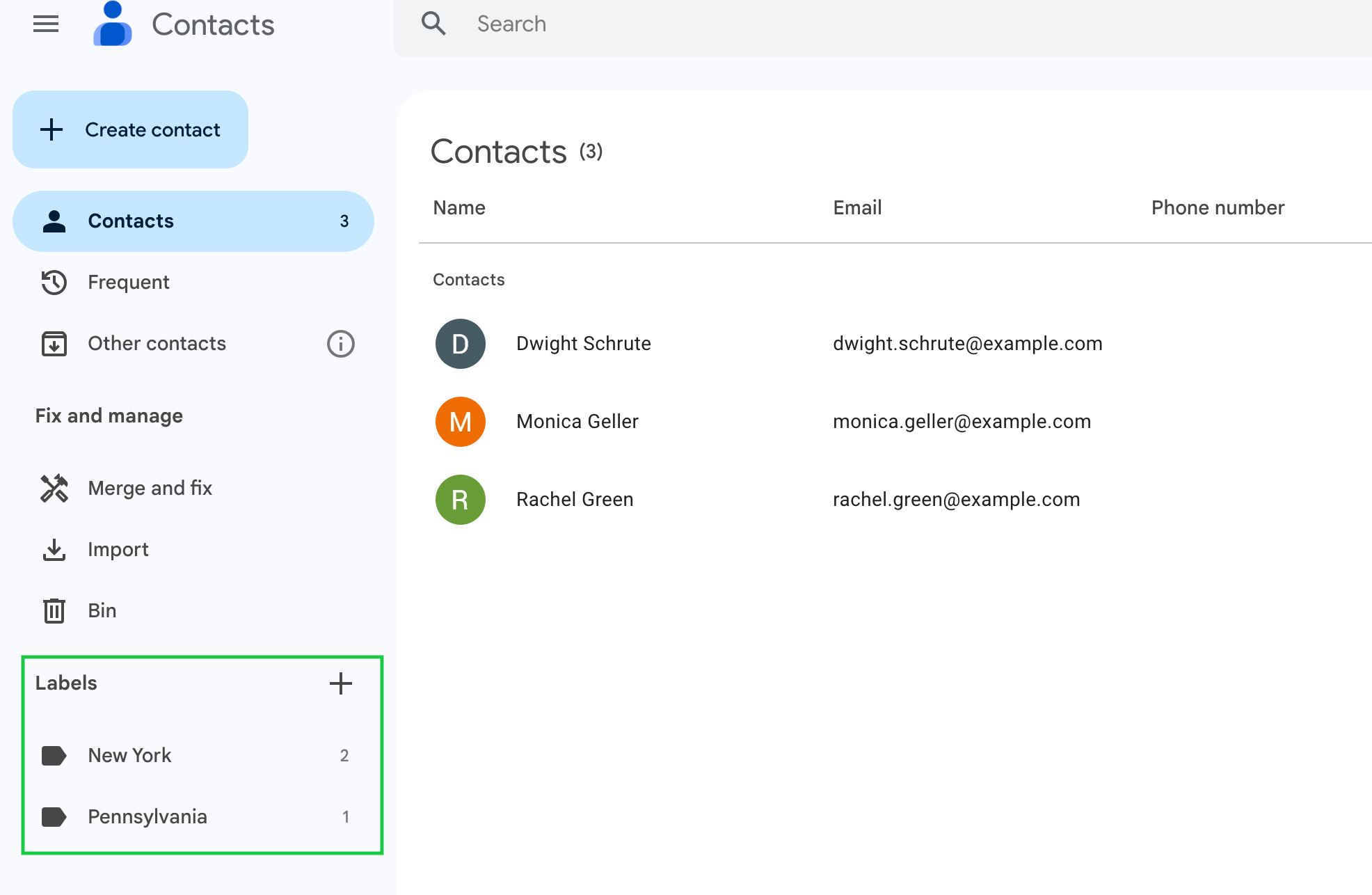Click dwight.schrute@example.com email

point(968,344)
